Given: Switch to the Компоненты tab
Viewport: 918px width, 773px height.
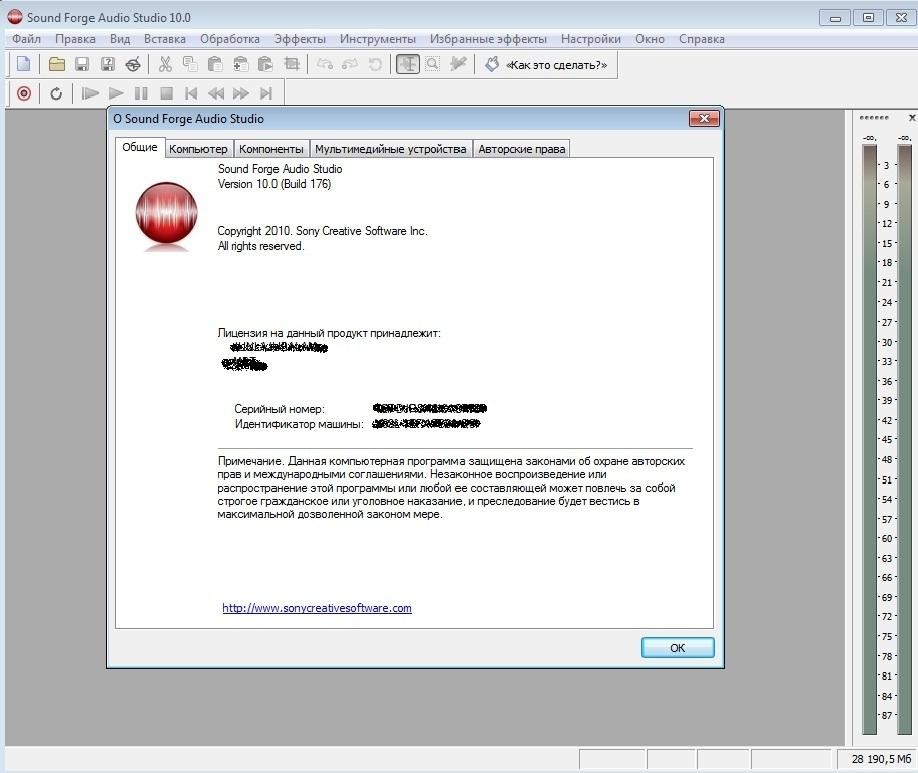Looking at the screenshot, I should [x=271, y=149].
